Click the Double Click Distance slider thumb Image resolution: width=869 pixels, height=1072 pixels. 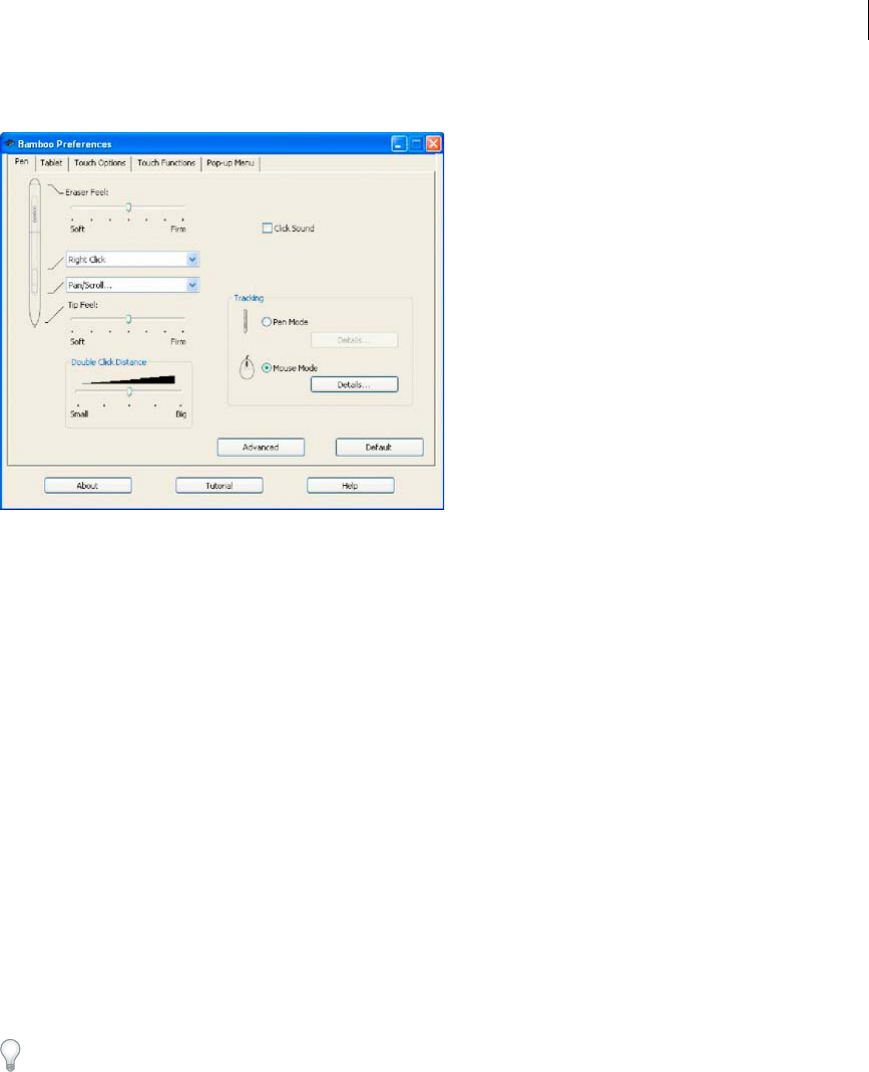click(129, 392)
